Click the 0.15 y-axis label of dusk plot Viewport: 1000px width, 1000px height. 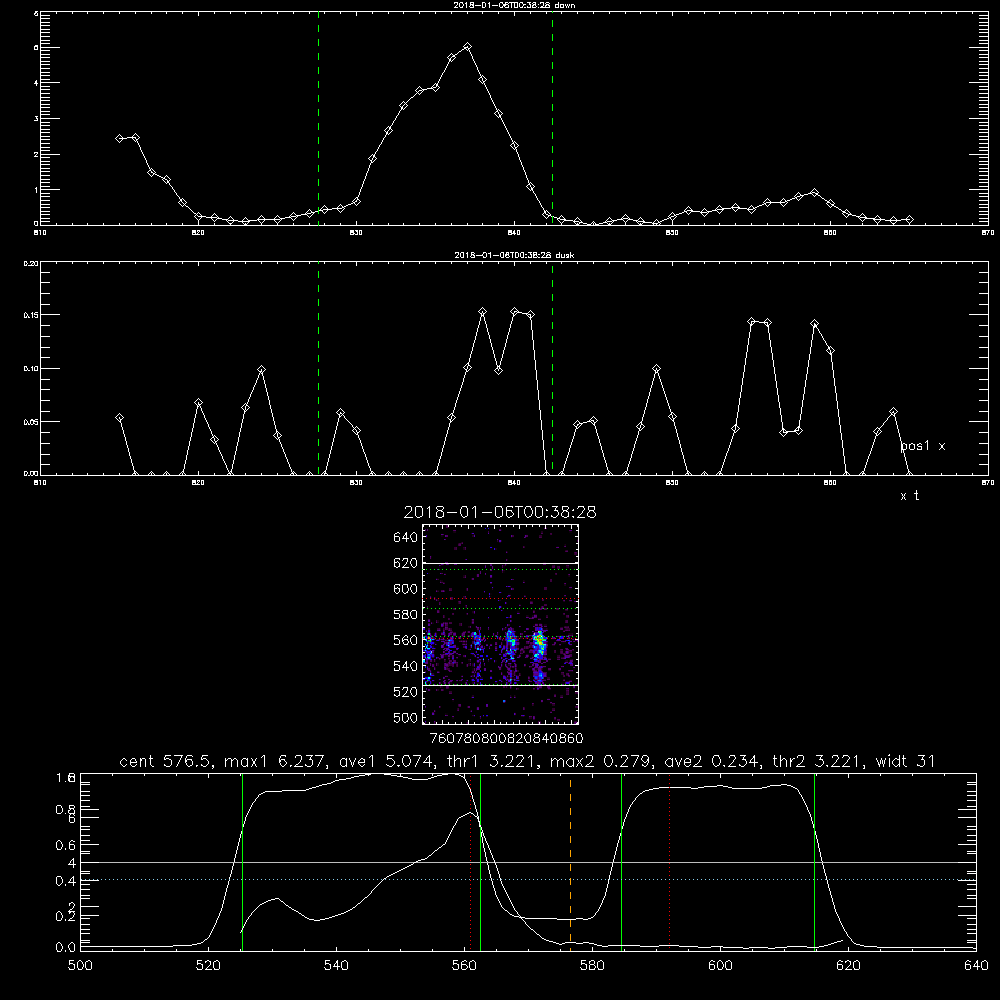coord(31,315)
